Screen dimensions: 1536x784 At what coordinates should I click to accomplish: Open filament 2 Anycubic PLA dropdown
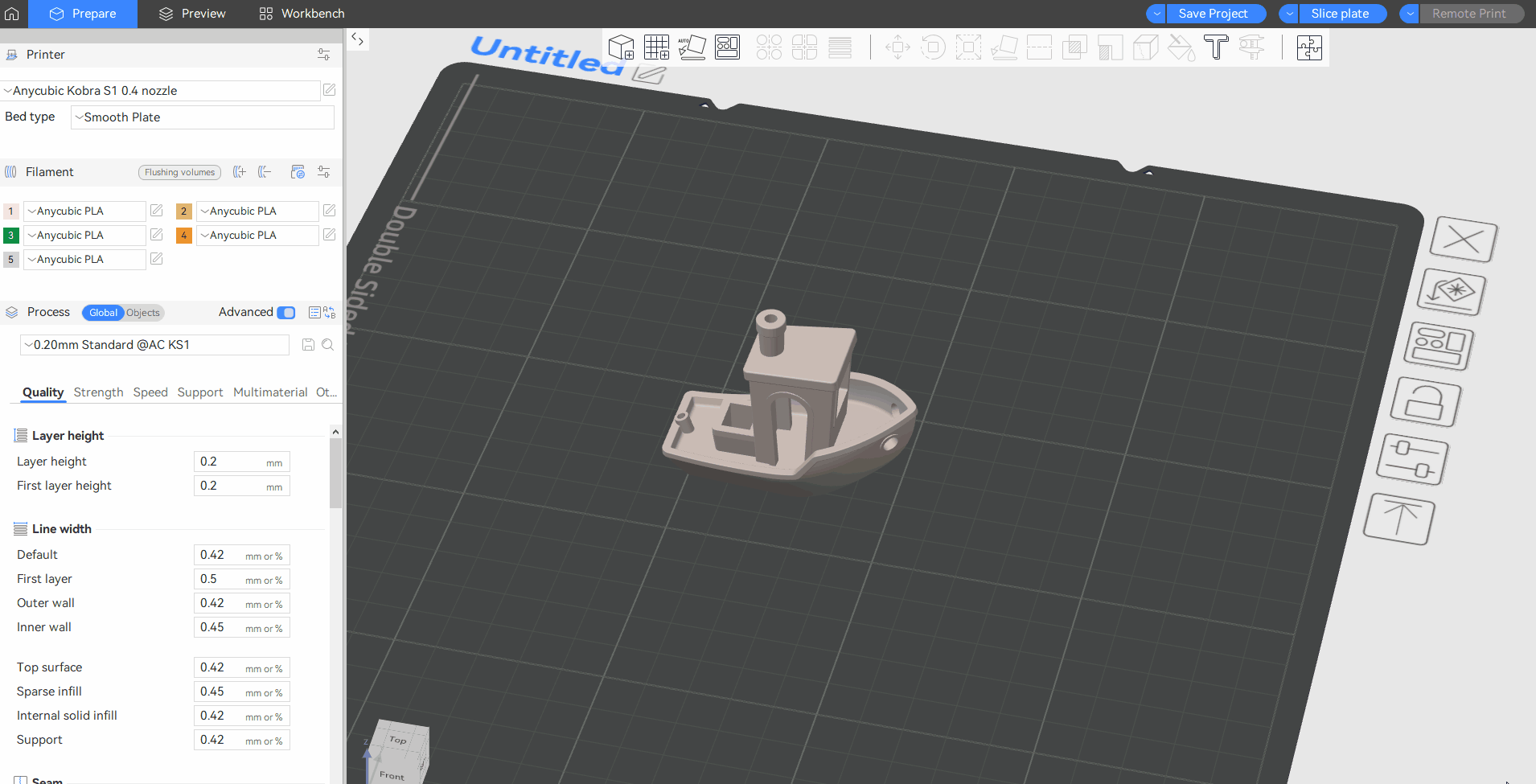[x=257, y=211]
